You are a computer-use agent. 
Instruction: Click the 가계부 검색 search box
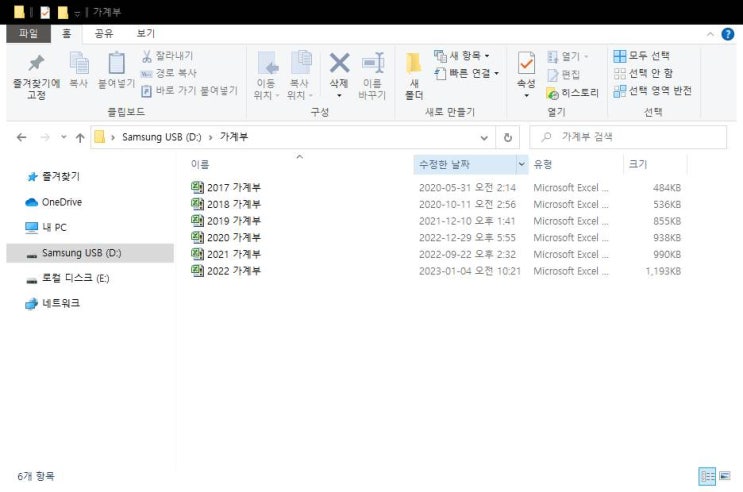628,137
